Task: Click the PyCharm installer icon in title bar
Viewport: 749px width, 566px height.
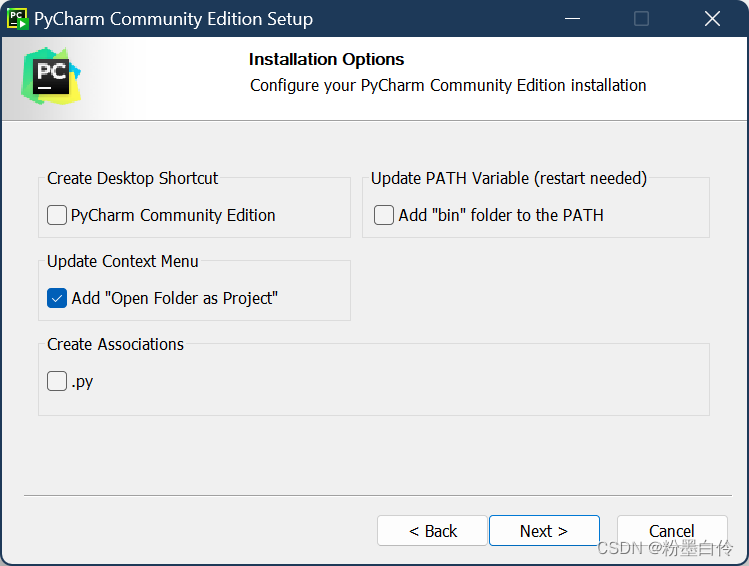Action: (x=18, y=19)
